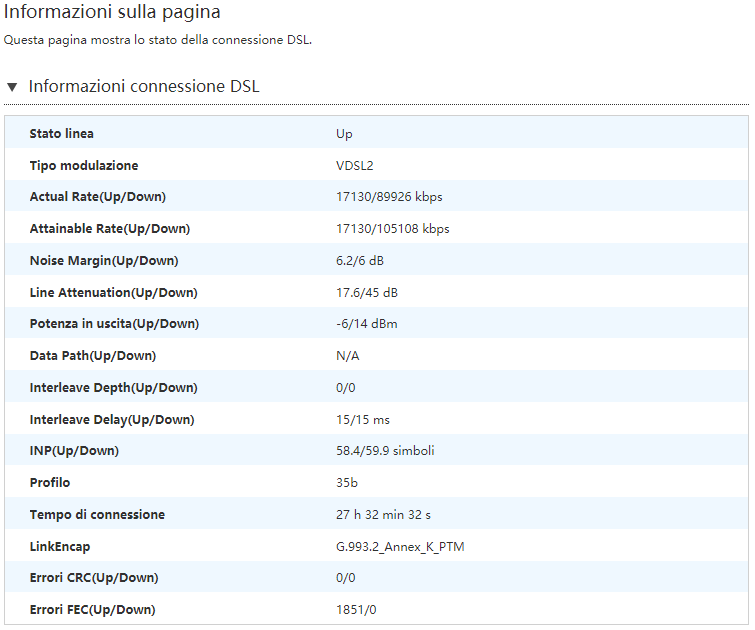Collapse the Informazioni connessione DSL triangle

pyautogui.click(x=12, y=87)
